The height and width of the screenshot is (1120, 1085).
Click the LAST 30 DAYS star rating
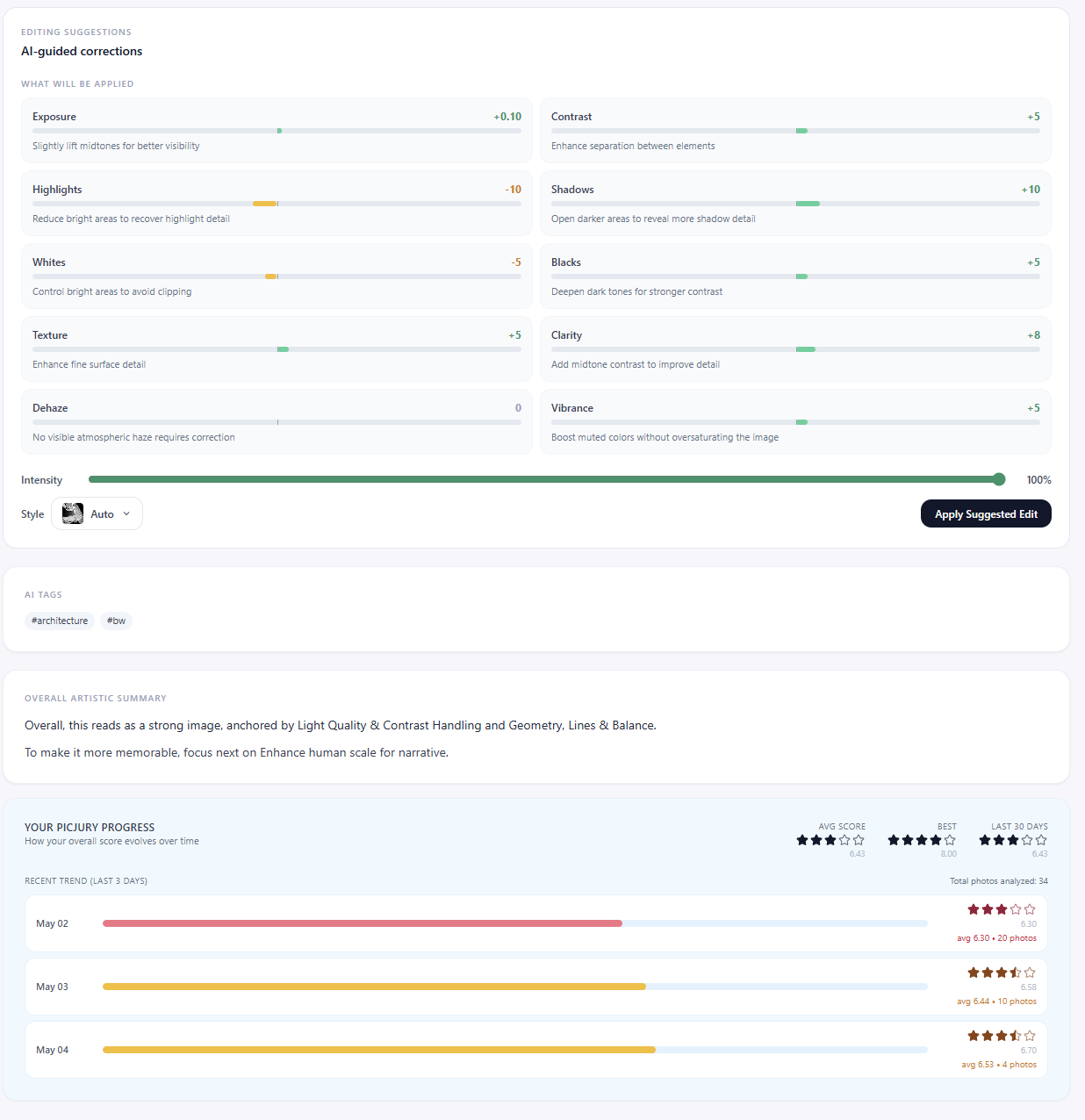[x=1013, y=840]
